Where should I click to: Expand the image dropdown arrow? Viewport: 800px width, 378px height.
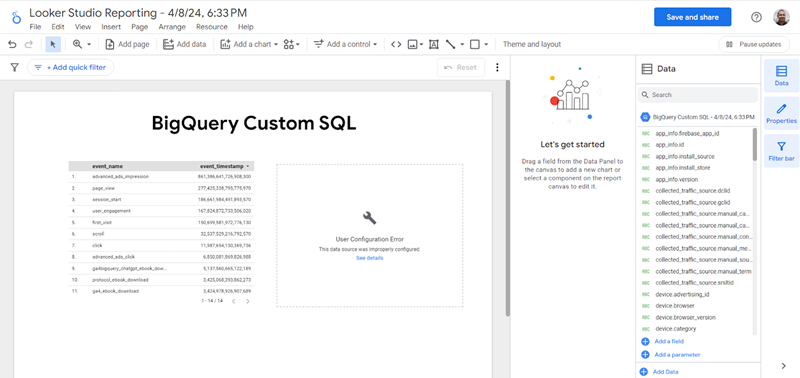coord(421,44)
